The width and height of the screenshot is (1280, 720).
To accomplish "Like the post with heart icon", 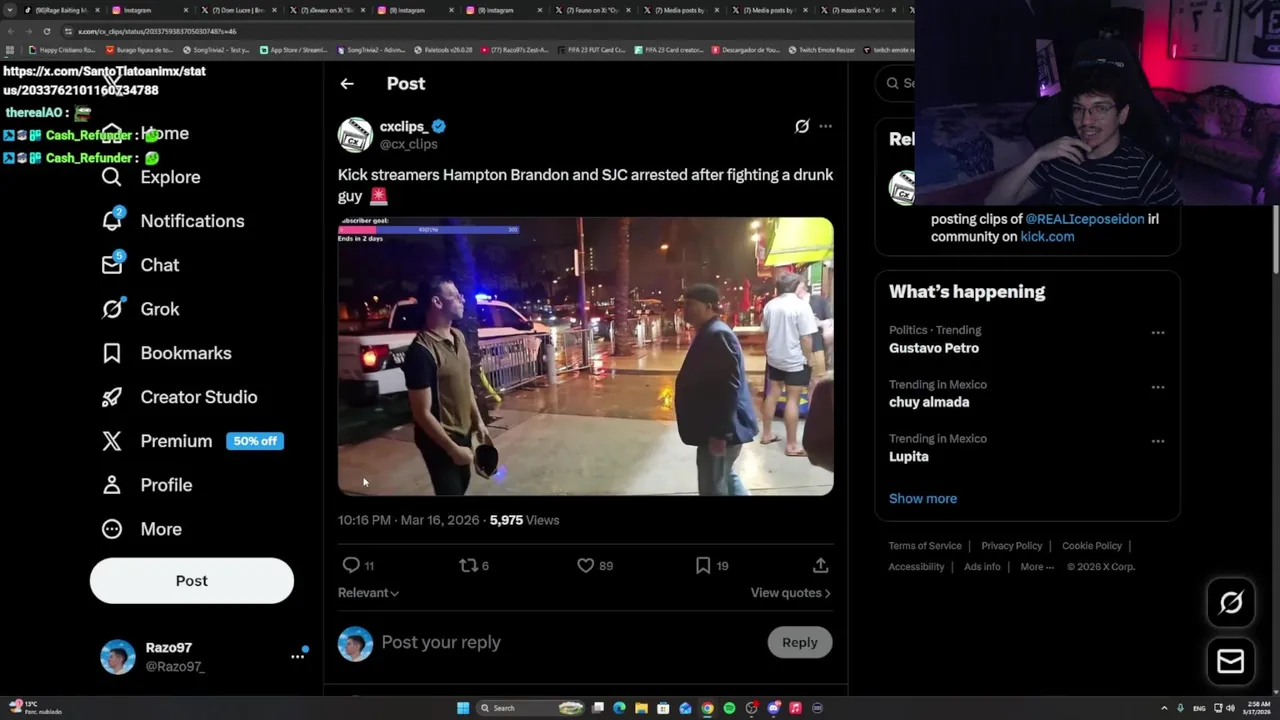I will click(x=586, y=565).
